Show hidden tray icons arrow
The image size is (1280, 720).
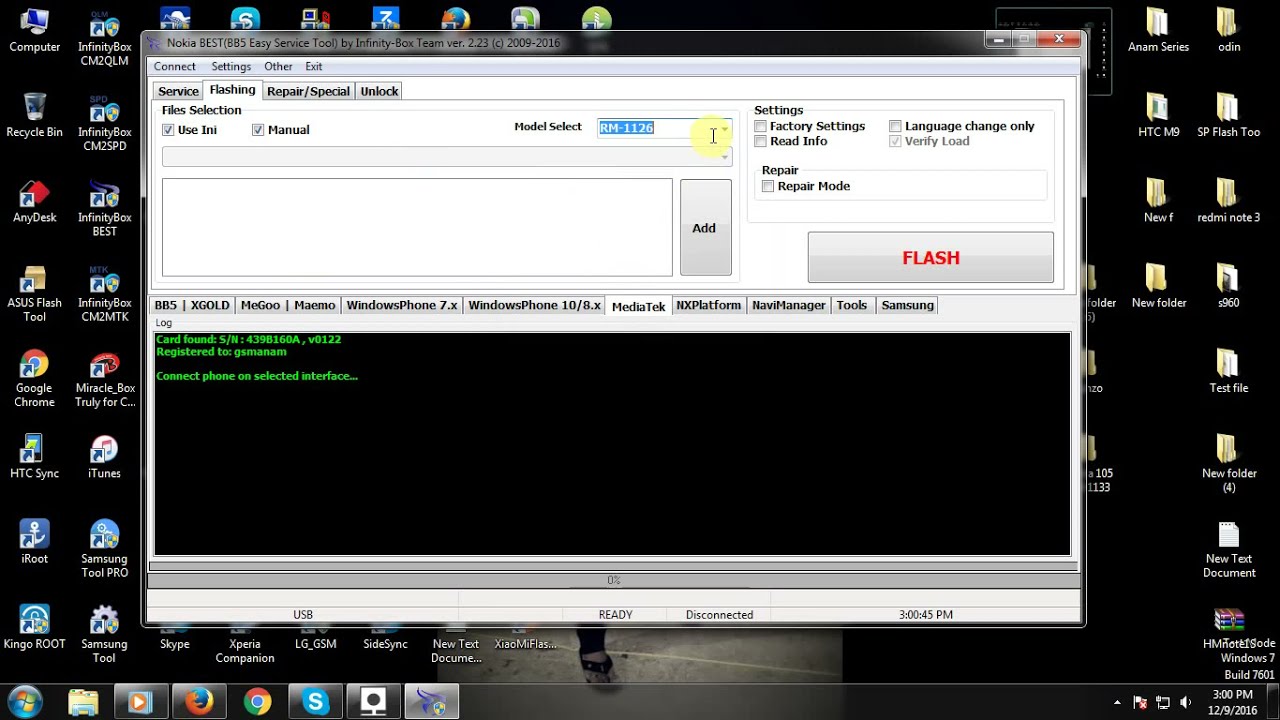tap(1117, 702)
